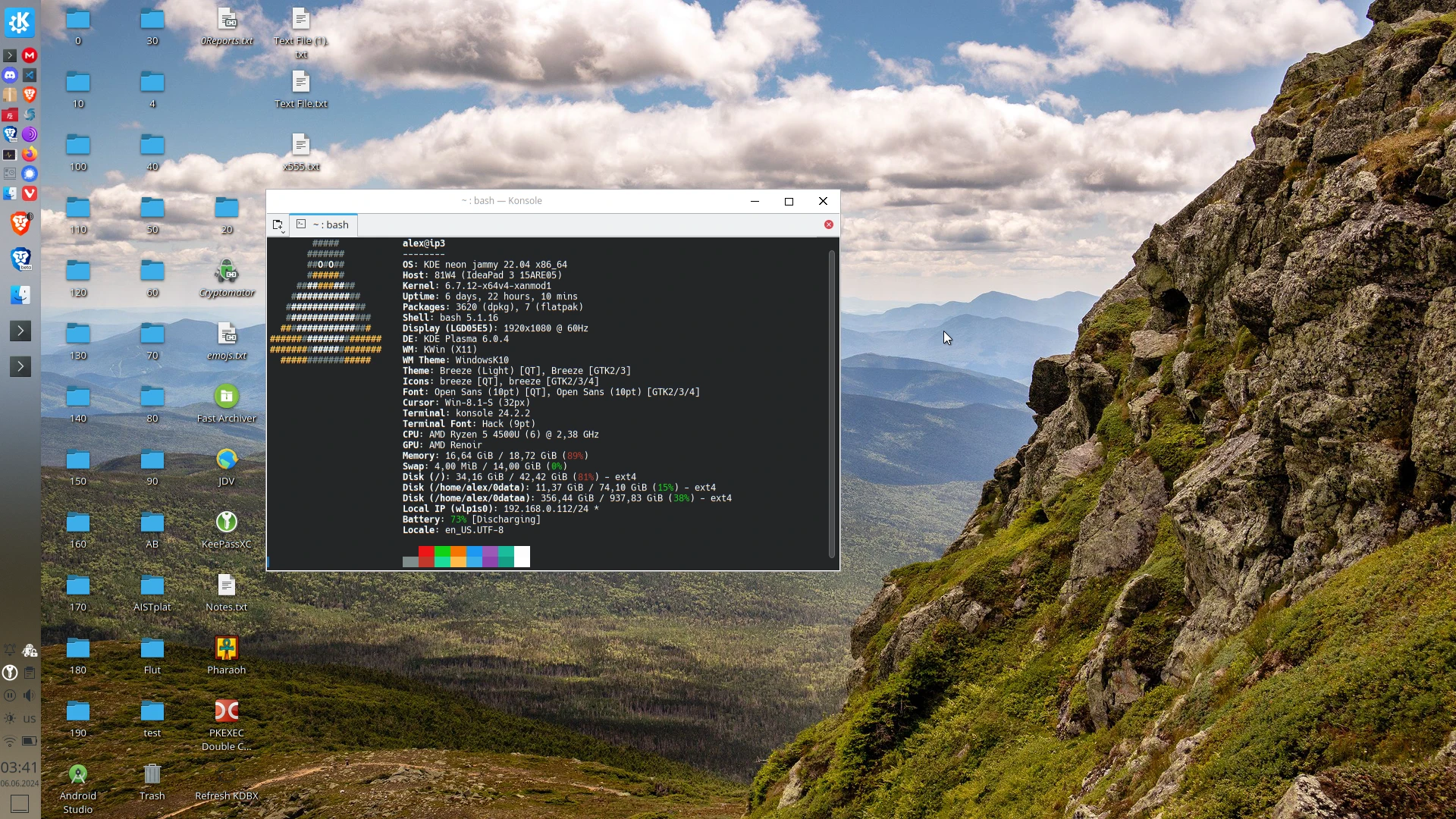The image size is (1456, 819).
Task: Select the folder named test
Action: (152, 718)
